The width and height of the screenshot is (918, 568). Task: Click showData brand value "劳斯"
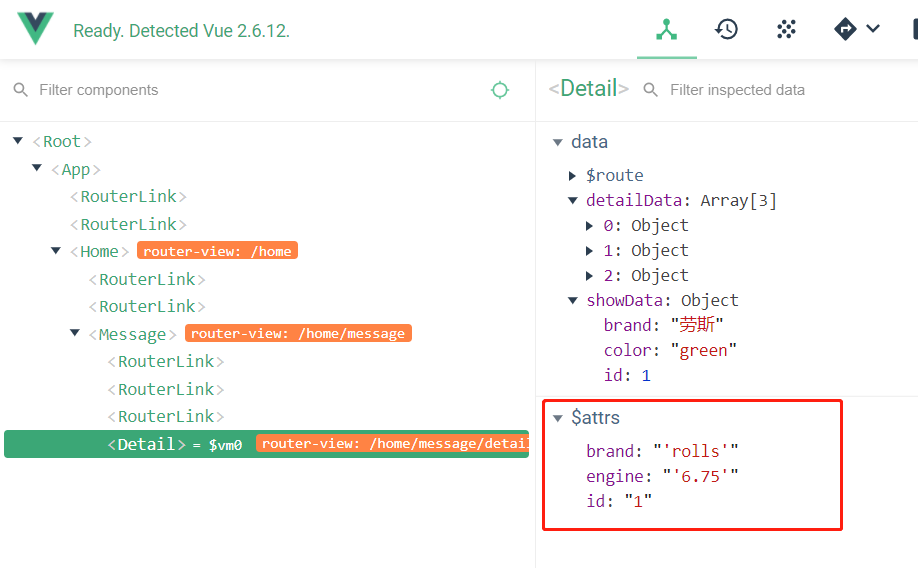click(x=697, y=325)
